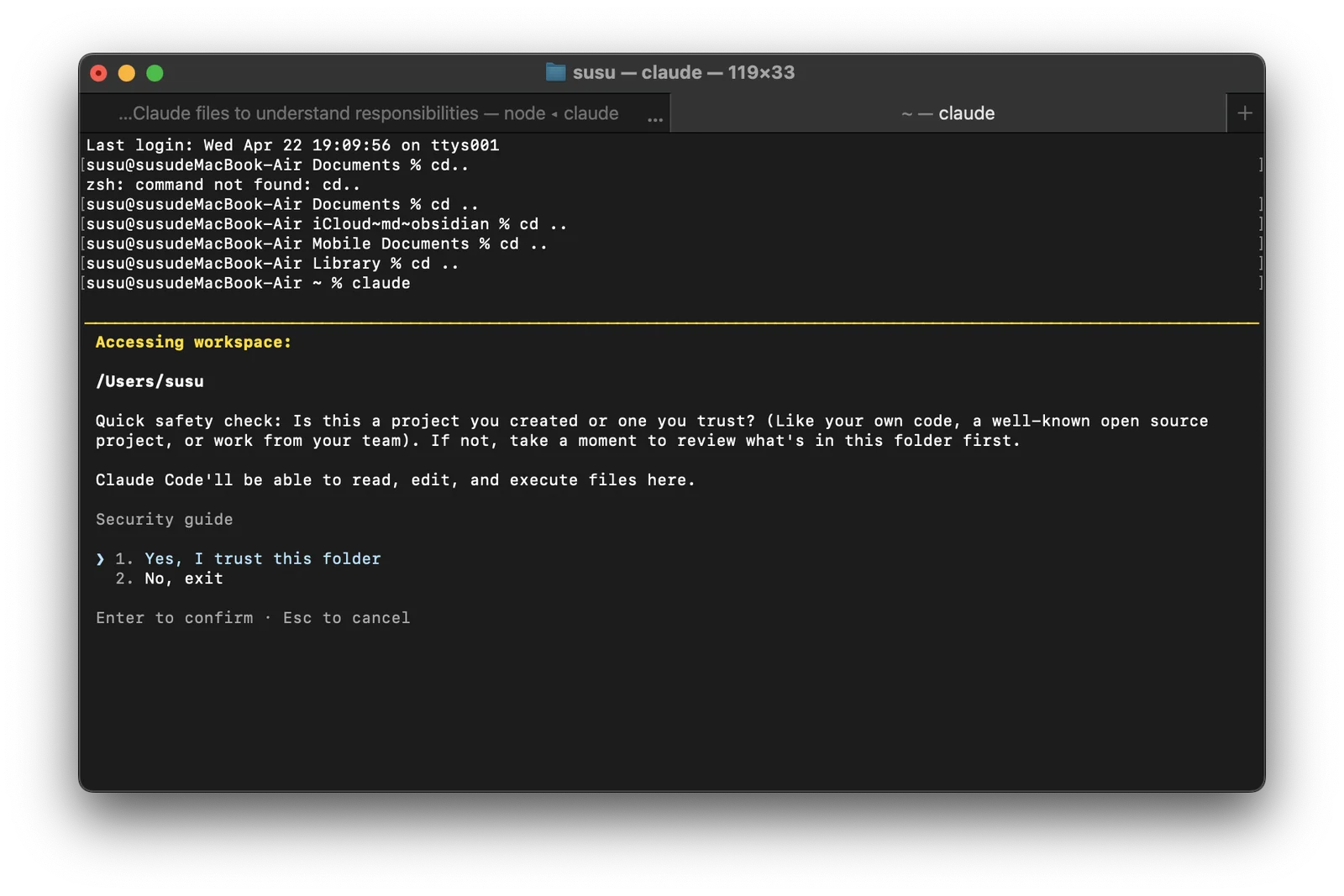This screenshot has width=1344, height=896.
Task: Select the '~ — claude' tab
Action: coord(948,113)
